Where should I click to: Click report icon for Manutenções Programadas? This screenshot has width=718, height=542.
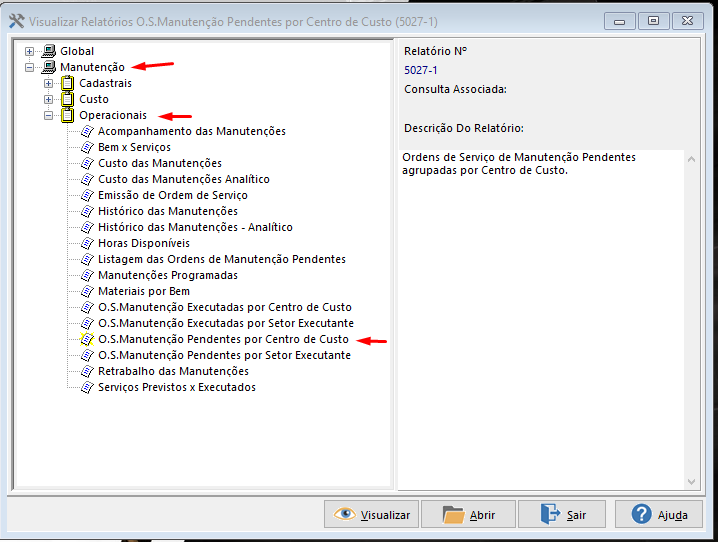click(87, 276)
